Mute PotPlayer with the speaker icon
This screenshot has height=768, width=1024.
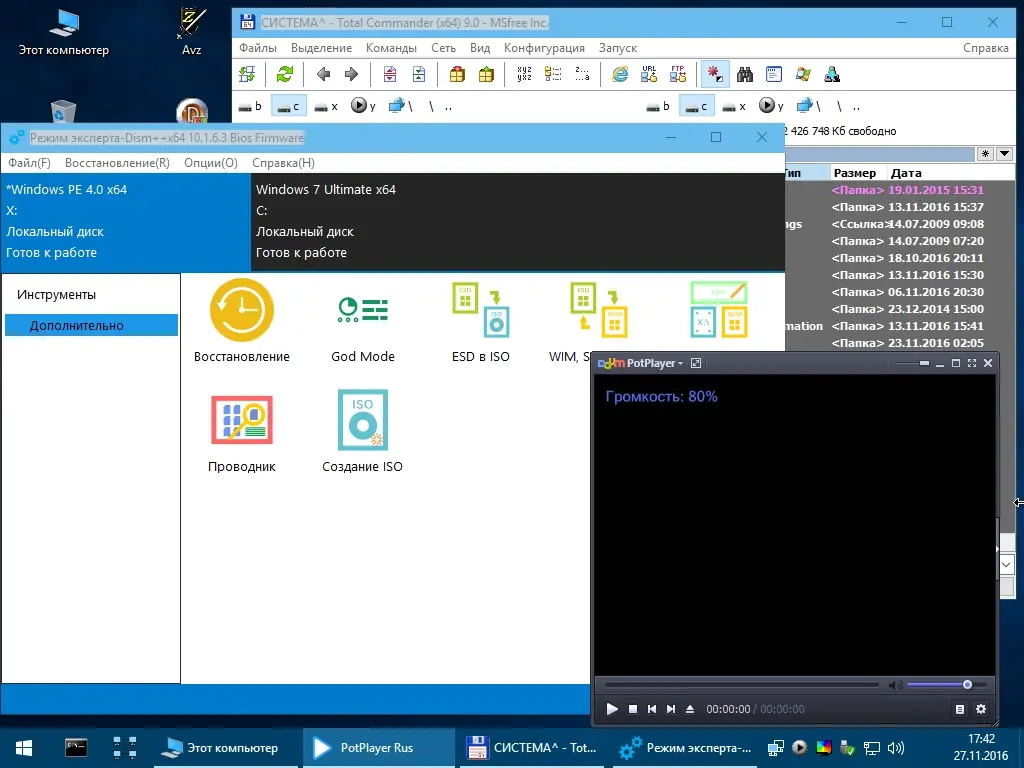[x=895, y=685]
